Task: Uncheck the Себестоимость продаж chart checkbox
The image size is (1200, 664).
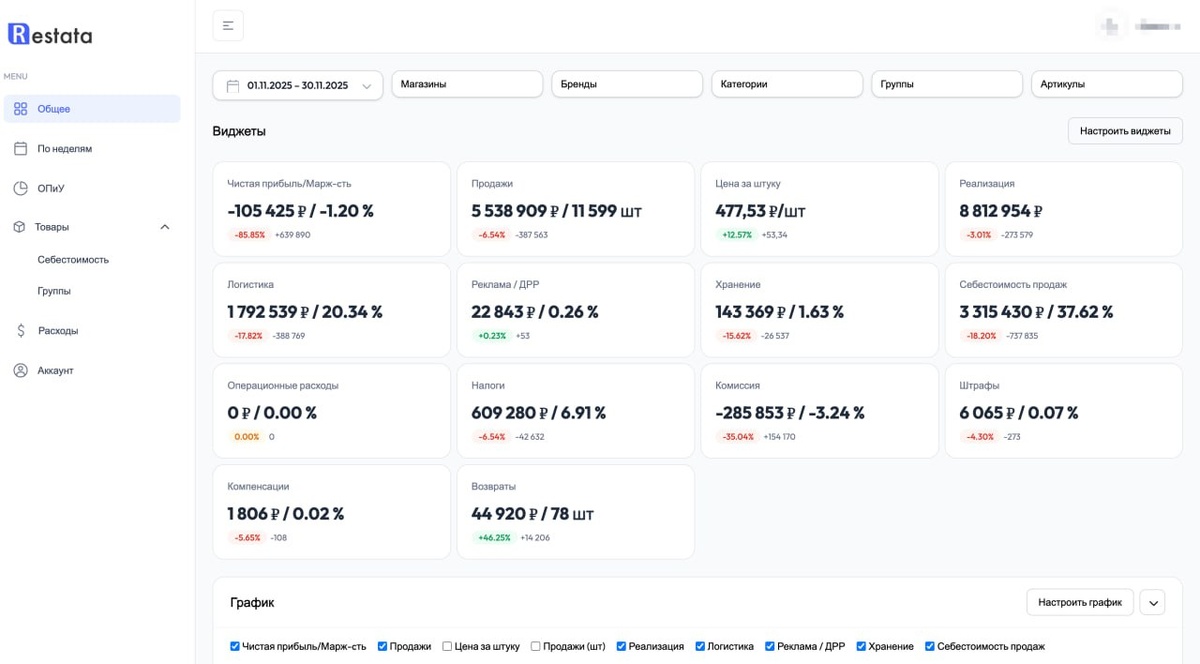Action: pyautogui.click(x=930, y=646)
